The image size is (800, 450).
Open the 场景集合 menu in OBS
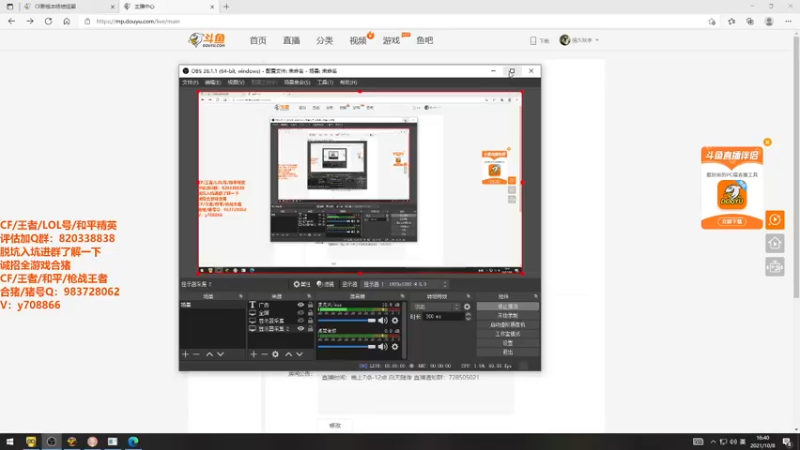(x=297, y=82)
